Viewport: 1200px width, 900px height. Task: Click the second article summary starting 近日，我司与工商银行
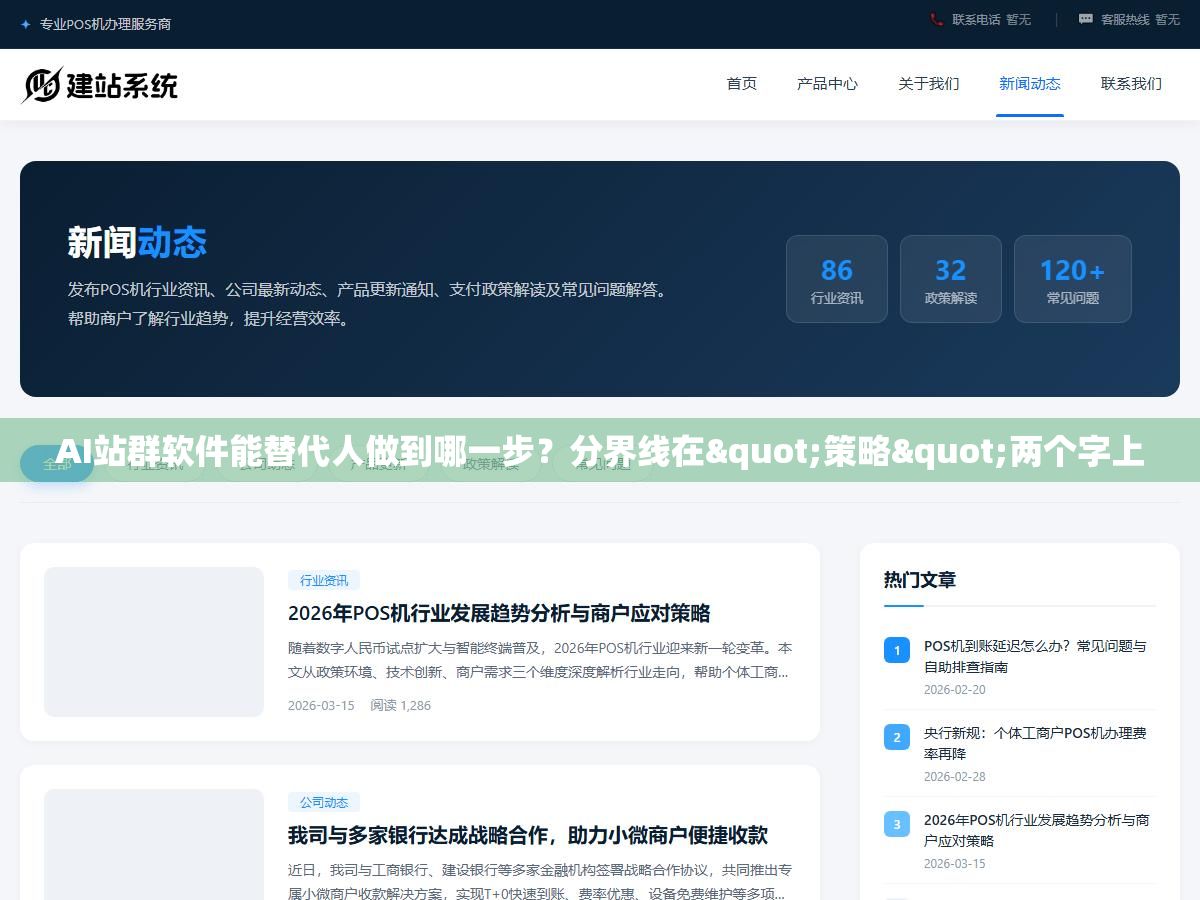click(540, 882)
